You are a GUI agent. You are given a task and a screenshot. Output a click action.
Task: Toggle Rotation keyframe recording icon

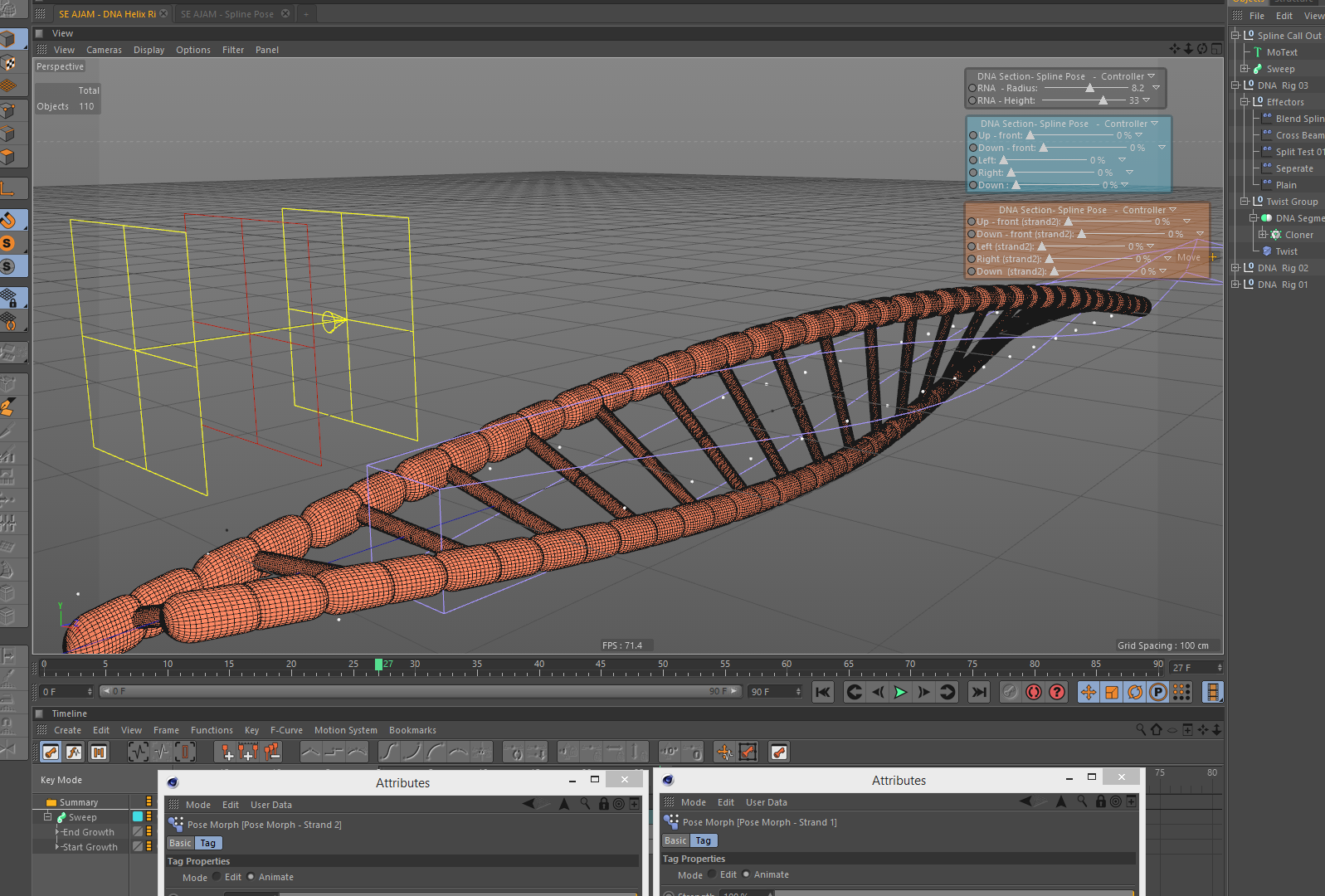click(x=1135, y=692)
